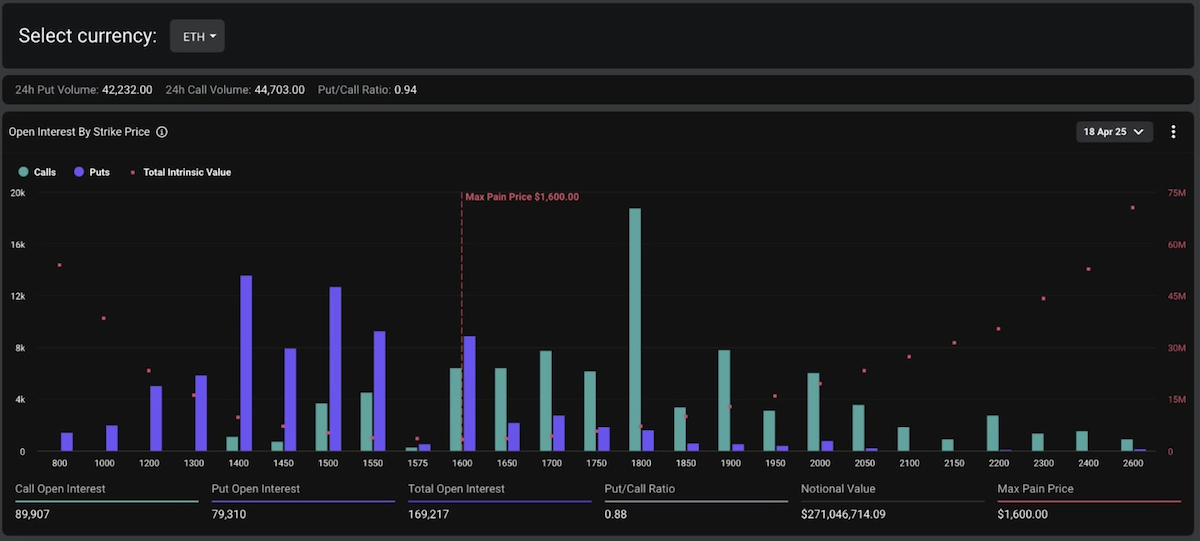Click the Max Pain Price $1,600.00 chart label

point(522,197)
